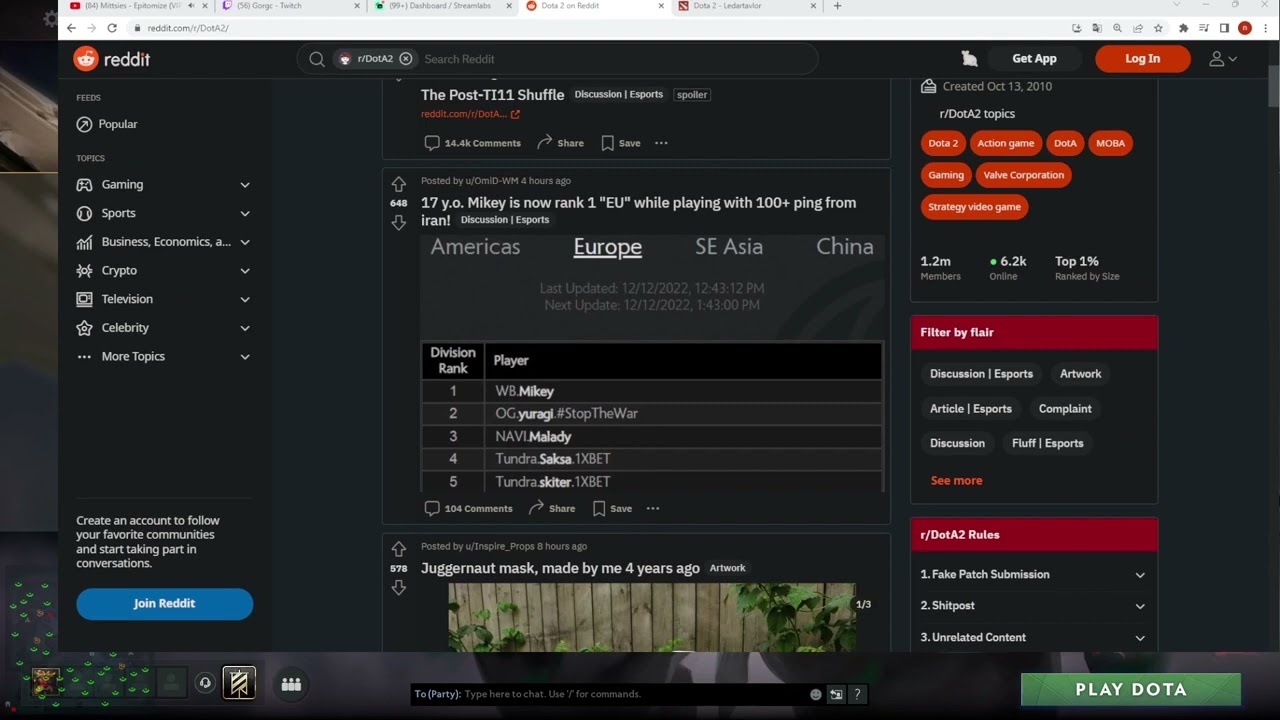
Task: Save the Mikey rank 1 post
Action: point(612,508)
